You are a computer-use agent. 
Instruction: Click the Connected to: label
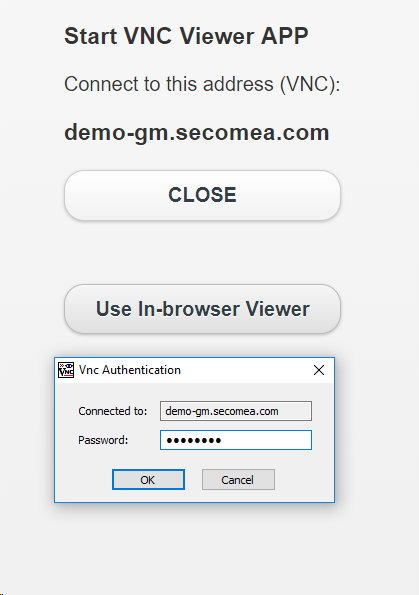pyautogui.click(x=113, y=411)
